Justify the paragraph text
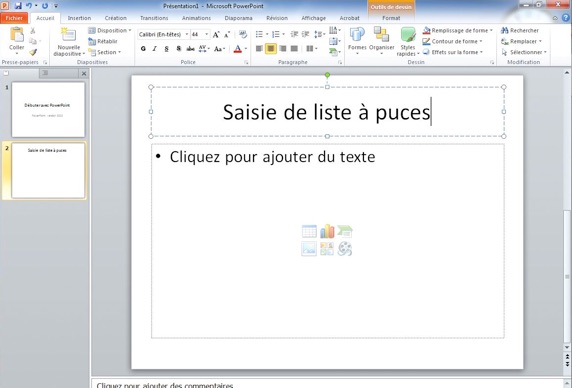572x388 pixels. pyautogui.click(x=294, y=48)
